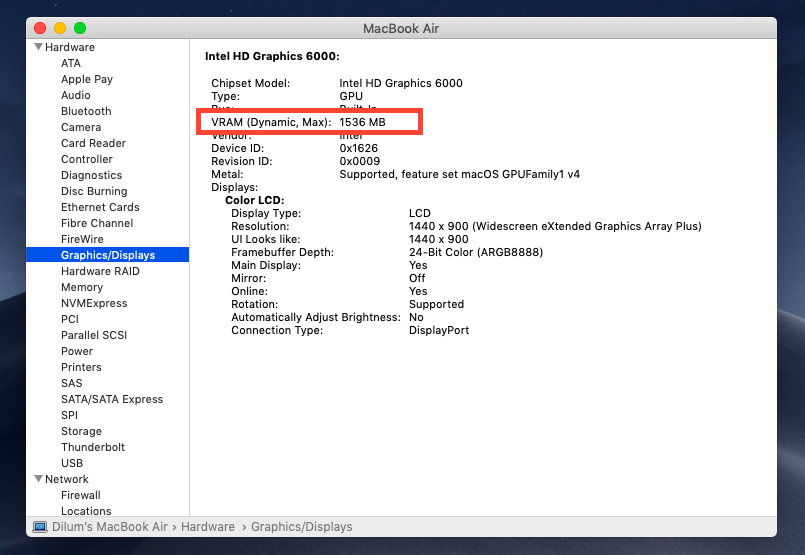Click the green zoom window button
805x555 pixels.
(x=80, y=28)
